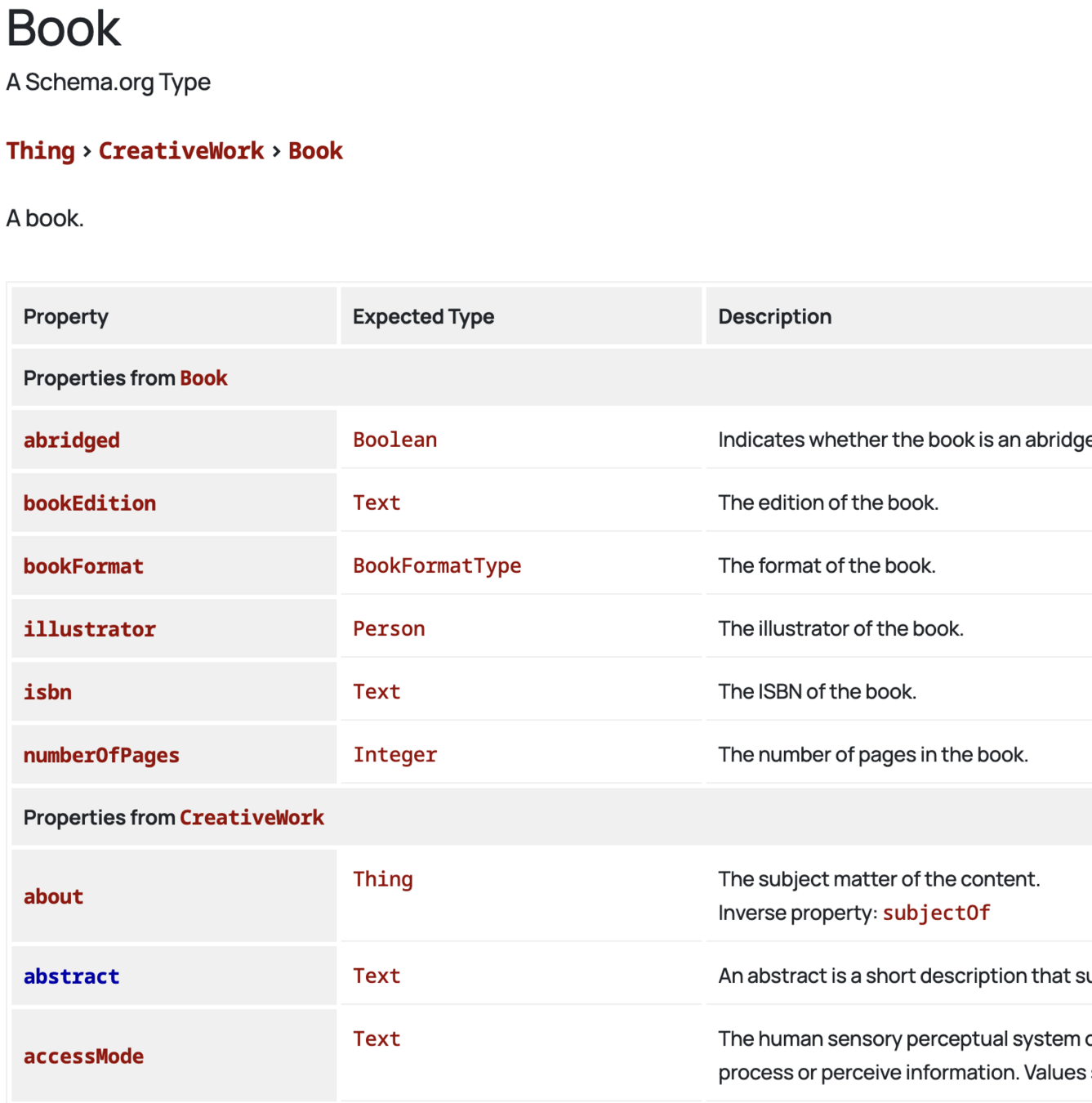Open the bookFormat property link
The width and height of the screenshot is (1092, 1103).
(83, 566)
